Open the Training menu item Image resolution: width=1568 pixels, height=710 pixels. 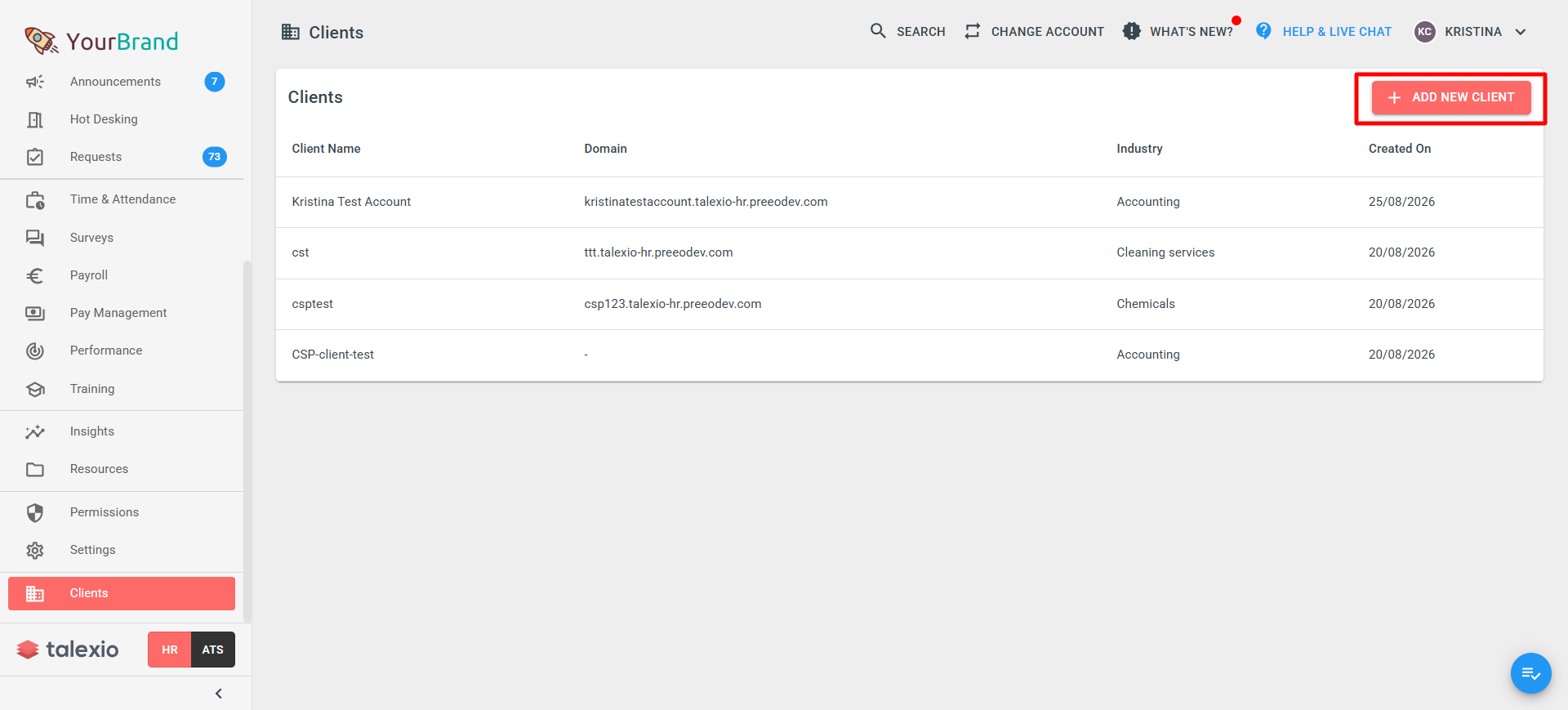pyautogui.click(x=122, y=389)
